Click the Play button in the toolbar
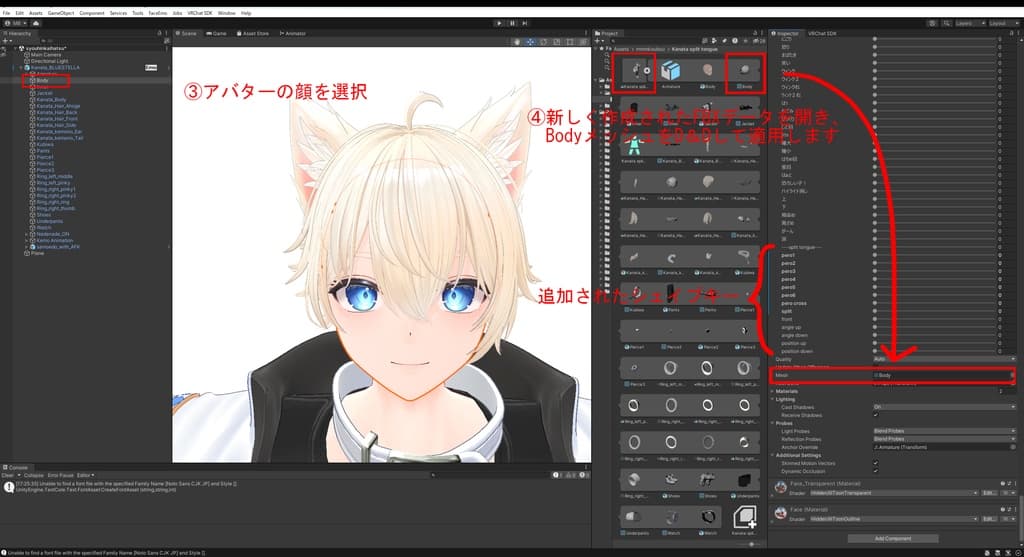The width and height of the screenshot is (1024, 557). [500, 23]
